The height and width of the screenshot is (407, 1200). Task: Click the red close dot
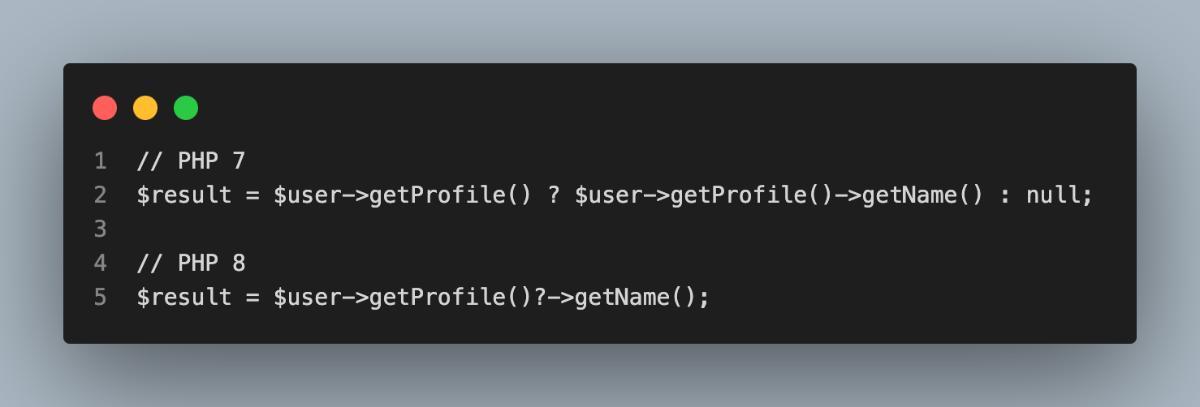(x=105, y=107)
